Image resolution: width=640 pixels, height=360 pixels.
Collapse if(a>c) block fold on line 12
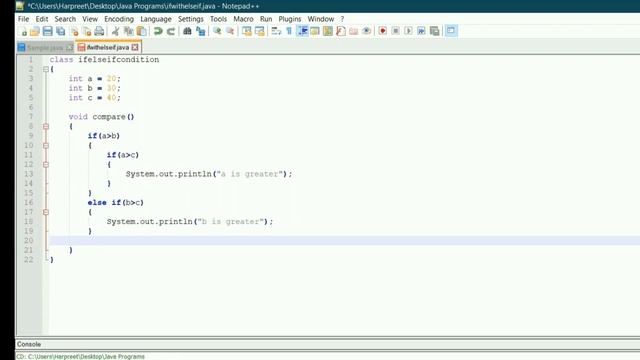coord(46,164)
